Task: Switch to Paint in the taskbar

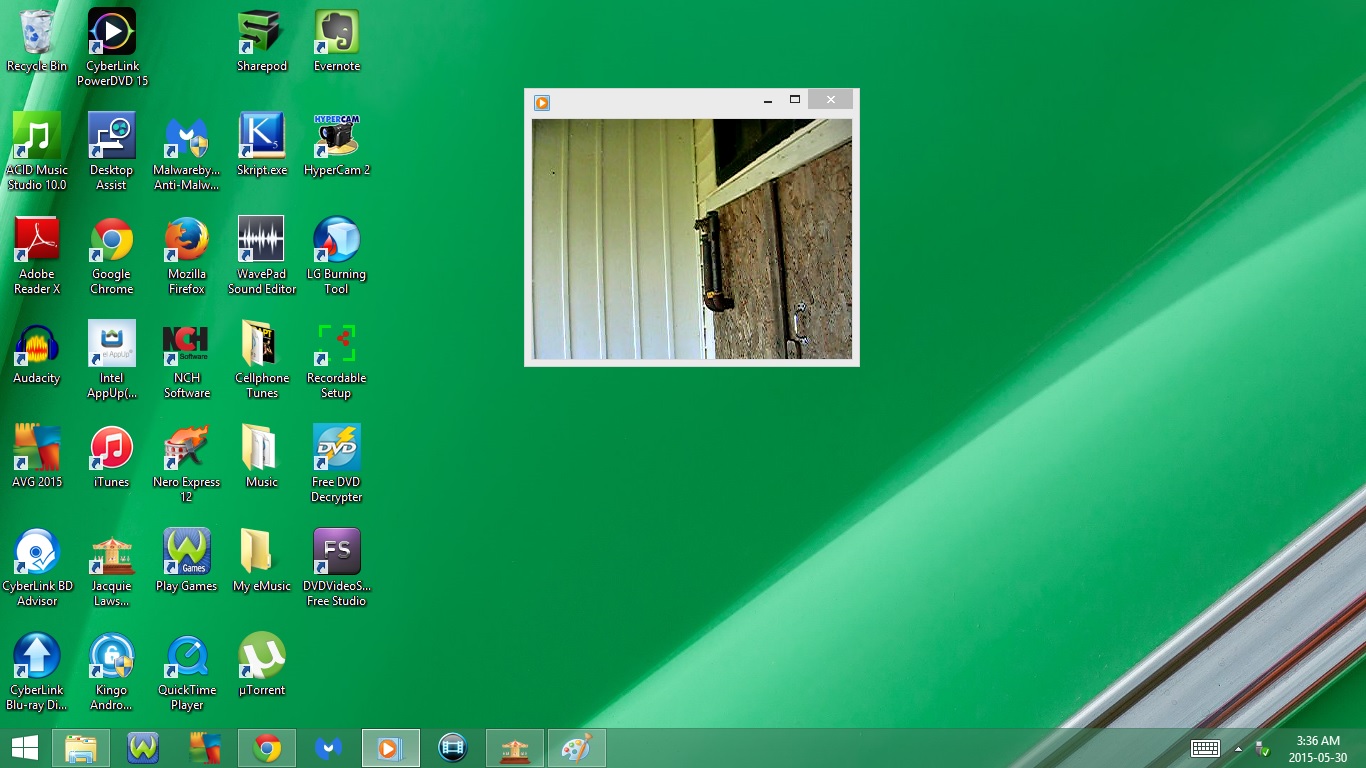Action: (x=577, y=748)
